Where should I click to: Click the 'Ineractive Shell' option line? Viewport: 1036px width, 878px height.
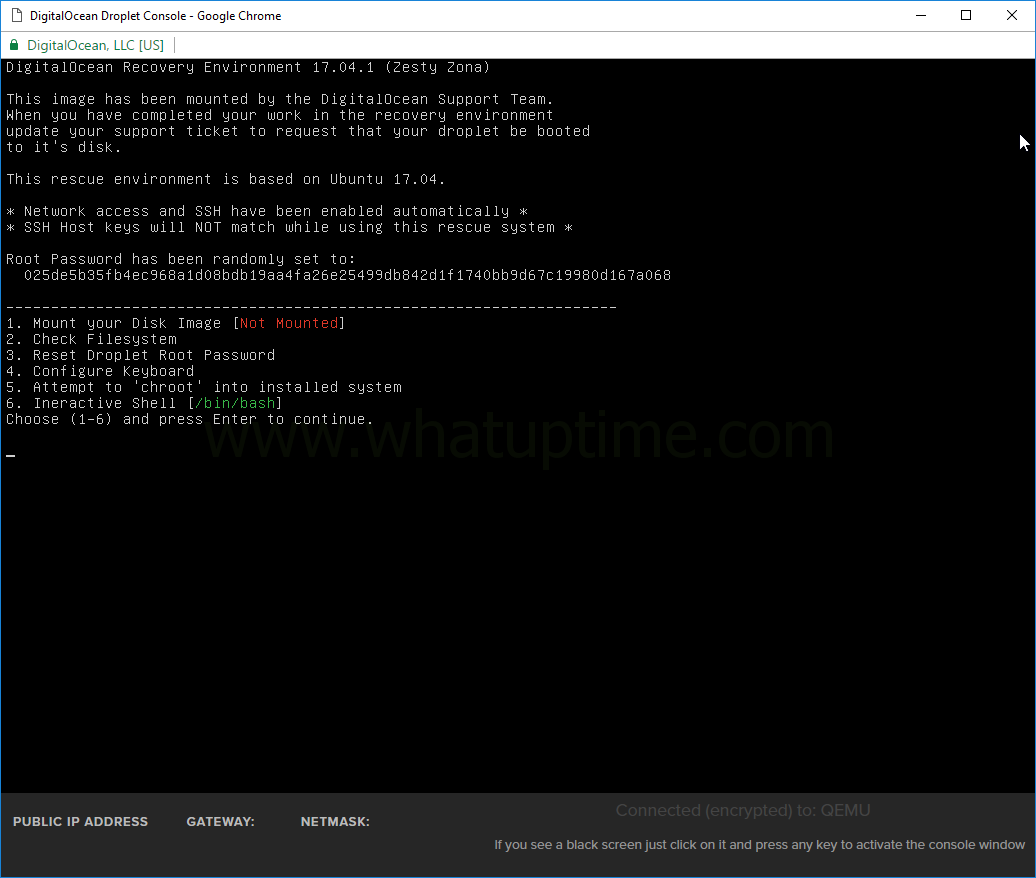pos(145,403)
